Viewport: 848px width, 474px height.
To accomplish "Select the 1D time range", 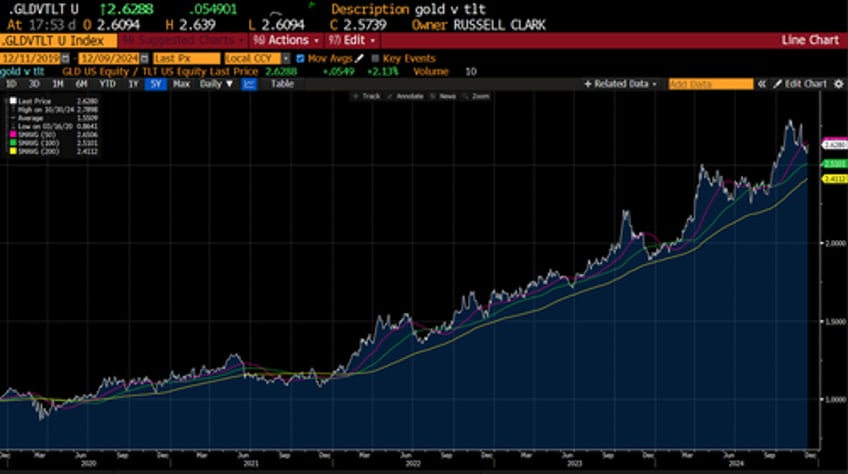I will pyautogui.click(x=11, y=84).
